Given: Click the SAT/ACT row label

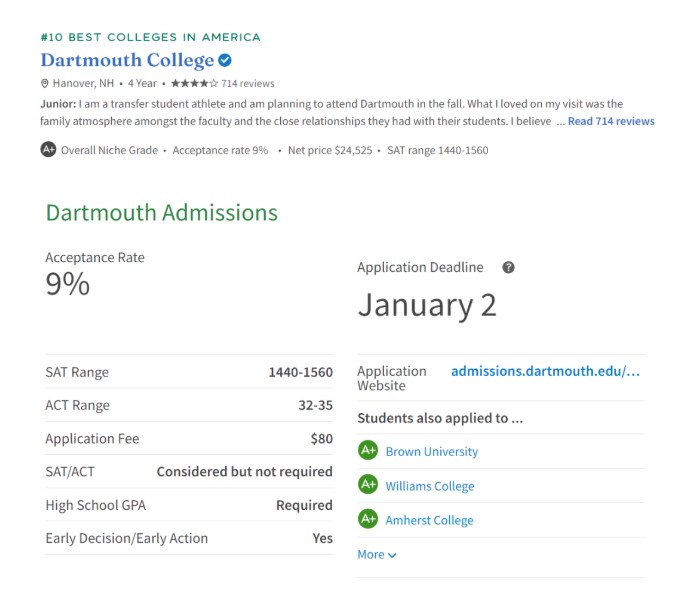Looking at the screenshot, I should (70, 472).
